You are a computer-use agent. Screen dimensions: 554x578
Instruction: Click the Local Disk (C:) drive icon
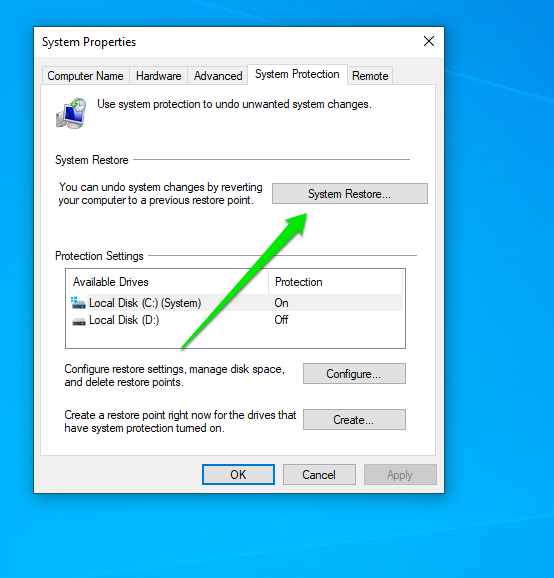click(78, 303)
